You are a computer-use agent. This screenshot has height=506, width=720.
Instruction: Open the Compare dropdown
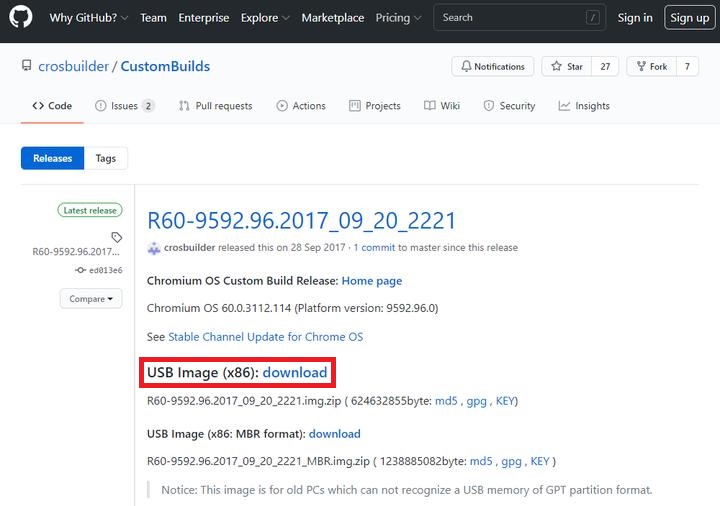(91, 298)
